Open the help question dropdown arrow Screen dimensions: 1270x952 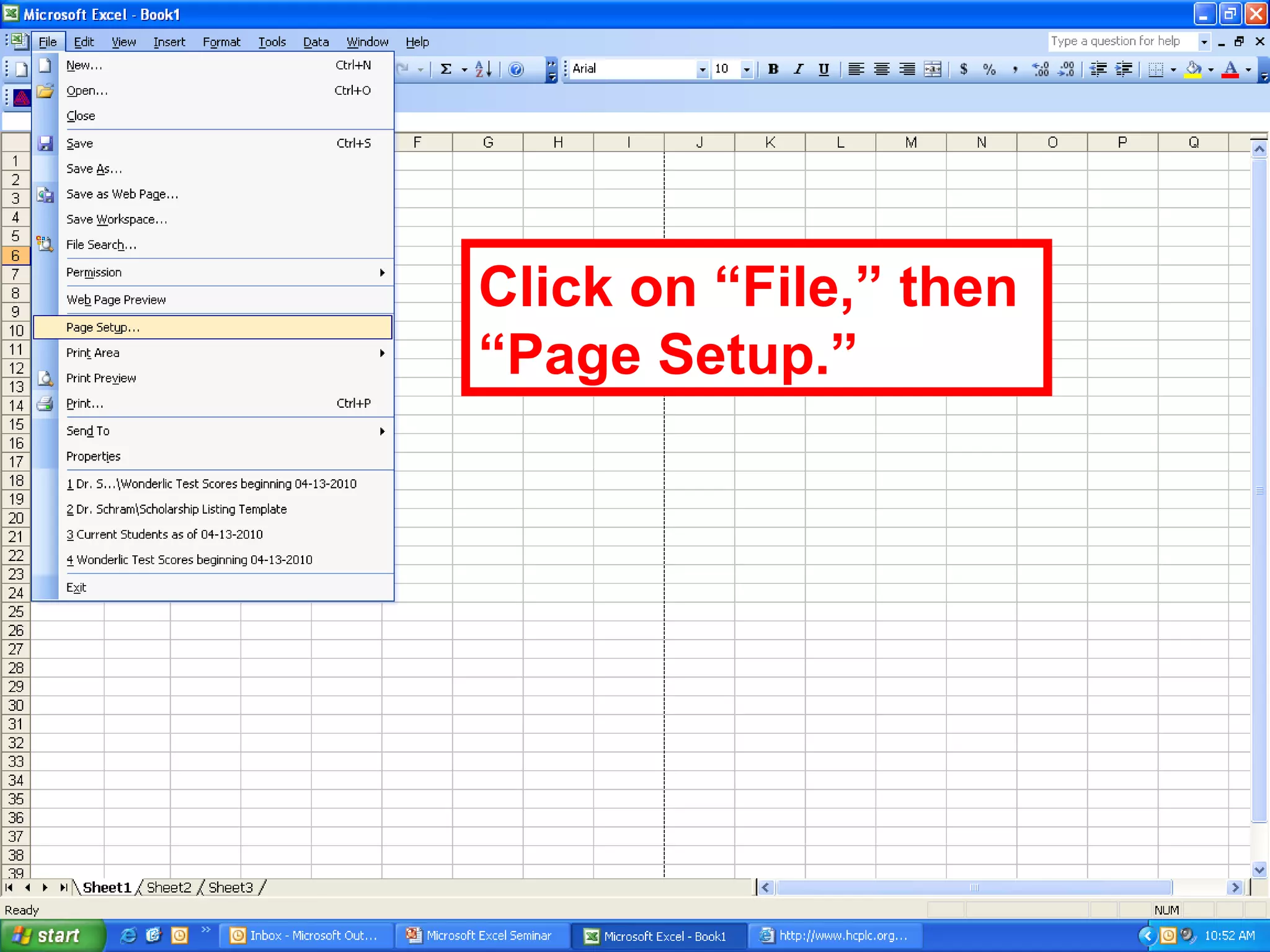(x=1204, y=42)
